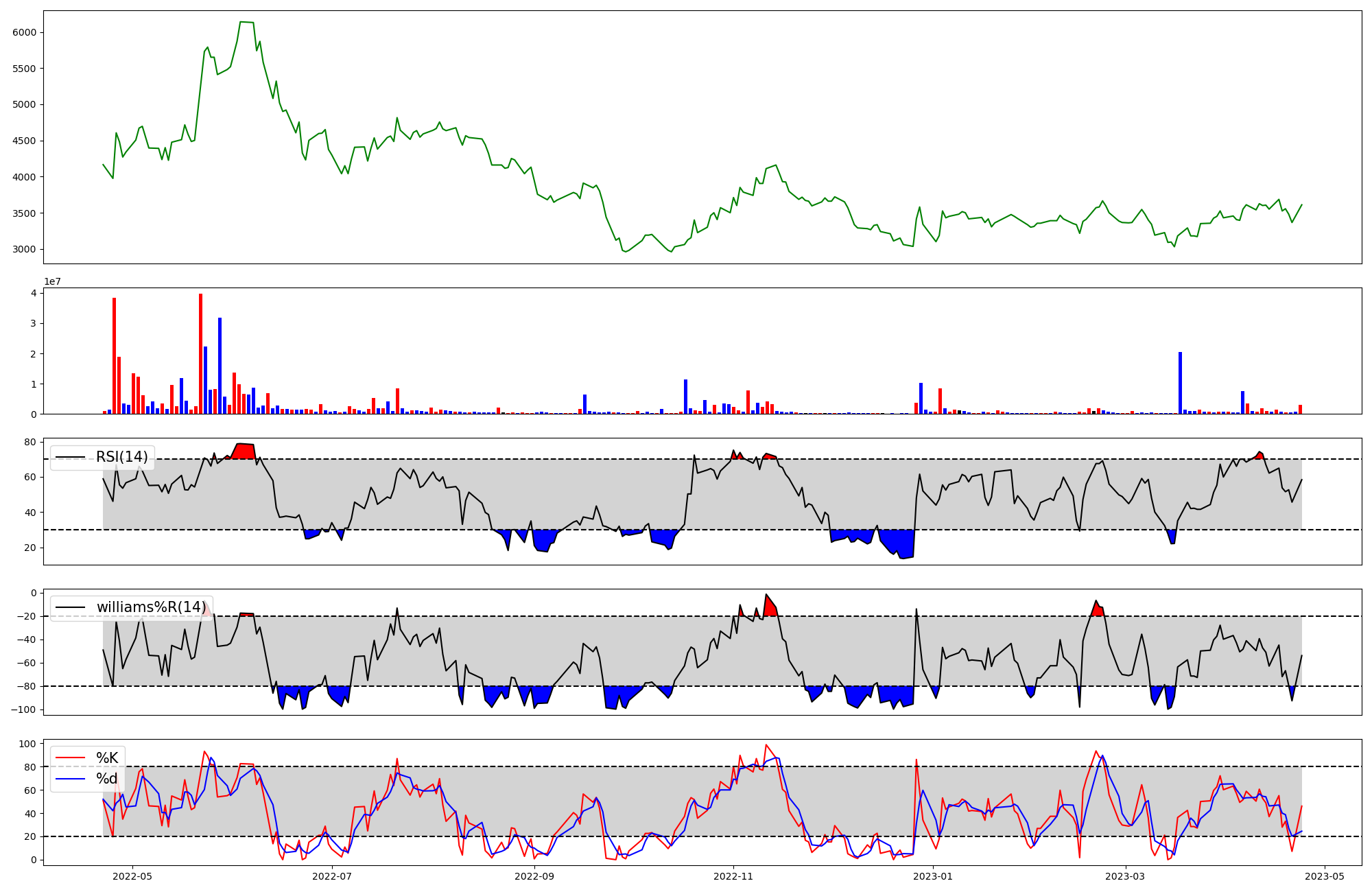
Task: Click the 2022-11 x-axis date label
Action: point(734,876)
